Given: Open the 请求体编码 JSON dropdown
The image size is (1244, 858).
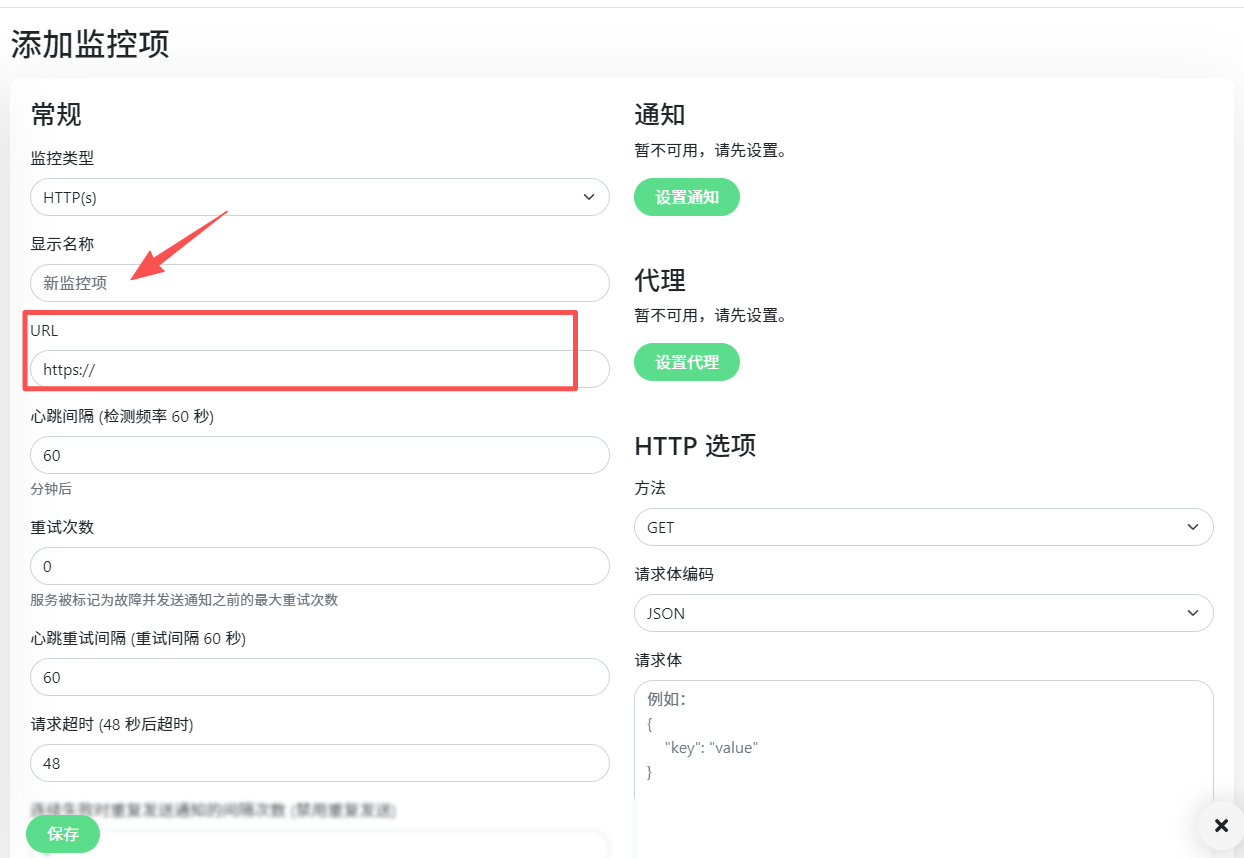Looking at the screenshot, I should coord(923,613).
